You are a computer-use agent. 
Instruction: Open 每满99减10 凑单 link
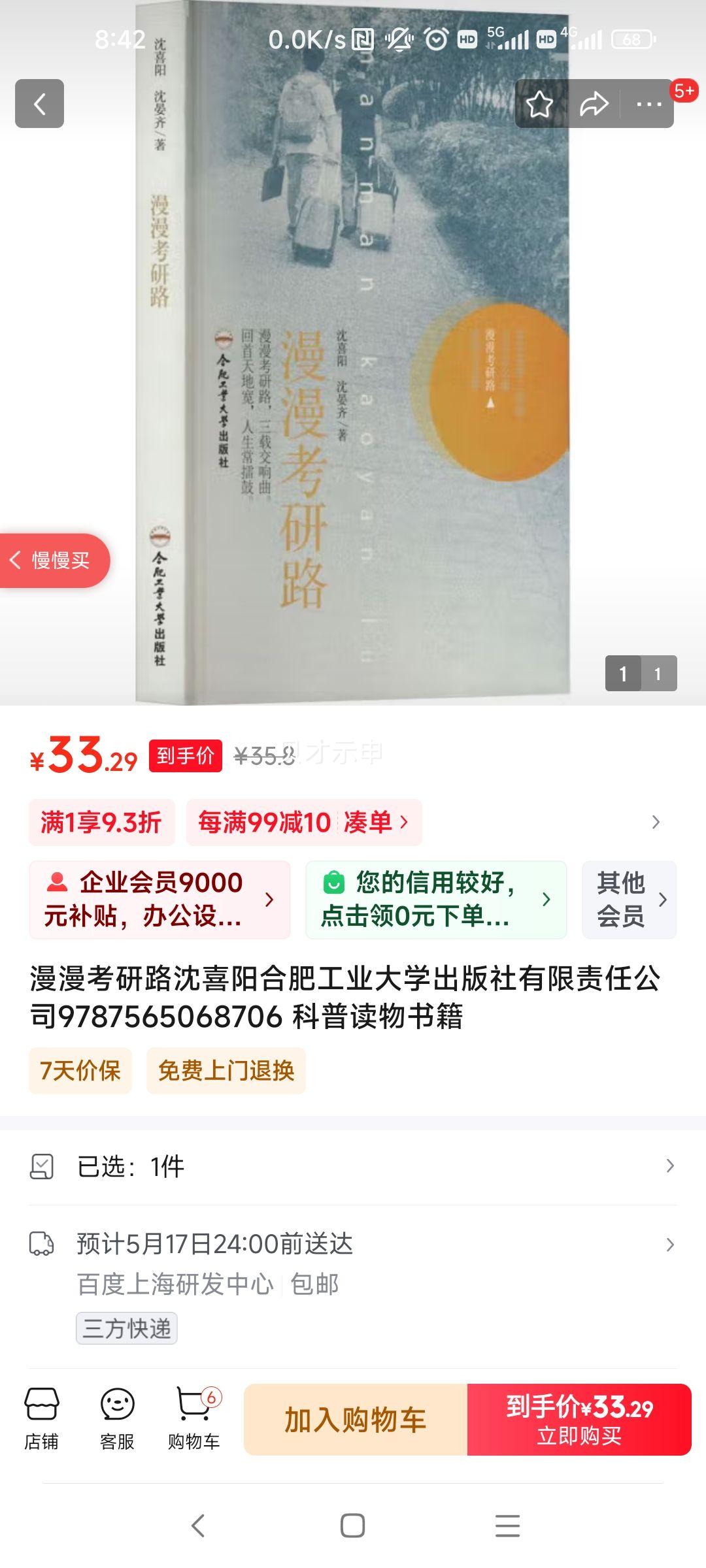point(304,822)
